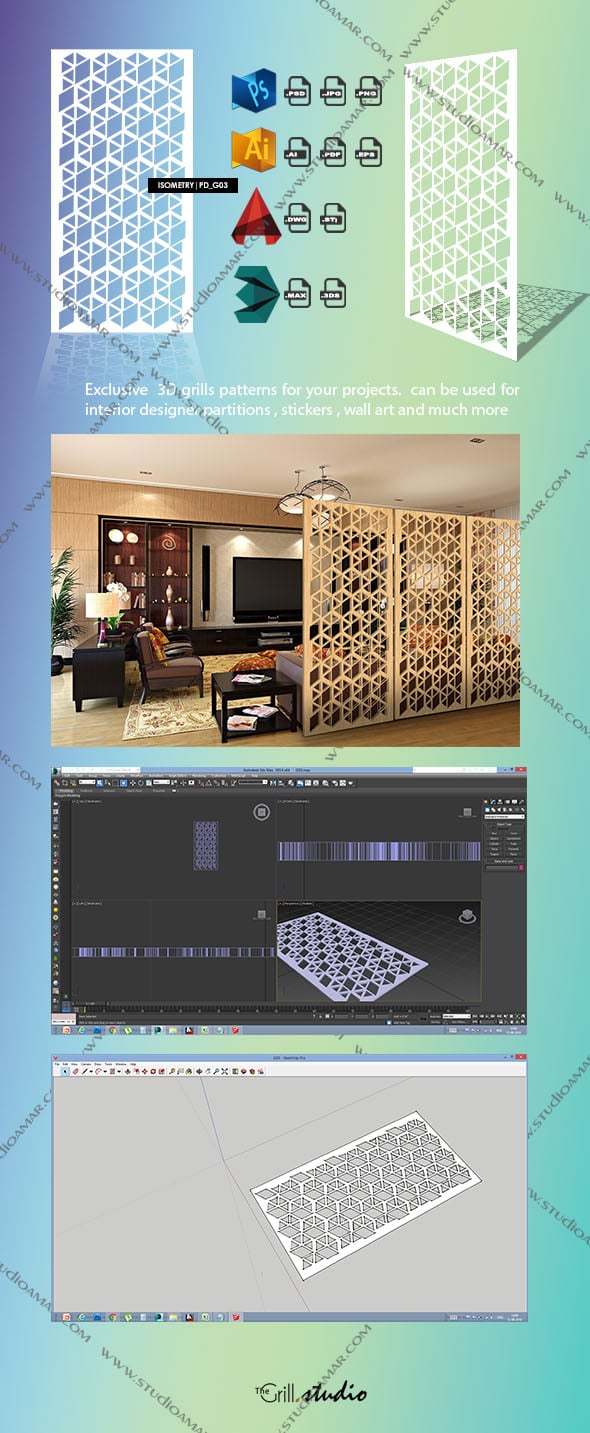Open the Window menu in SketchUp
590x1433 pixels.
tap(121, 1064)
